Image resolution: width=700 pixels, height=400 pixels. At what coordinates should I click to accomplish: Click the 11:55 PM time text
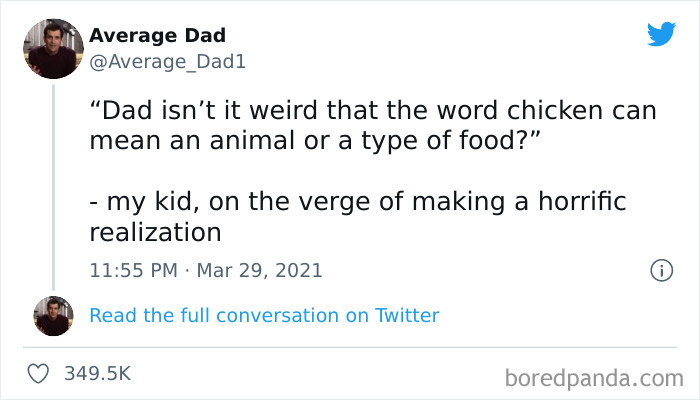tap(131, 271)
